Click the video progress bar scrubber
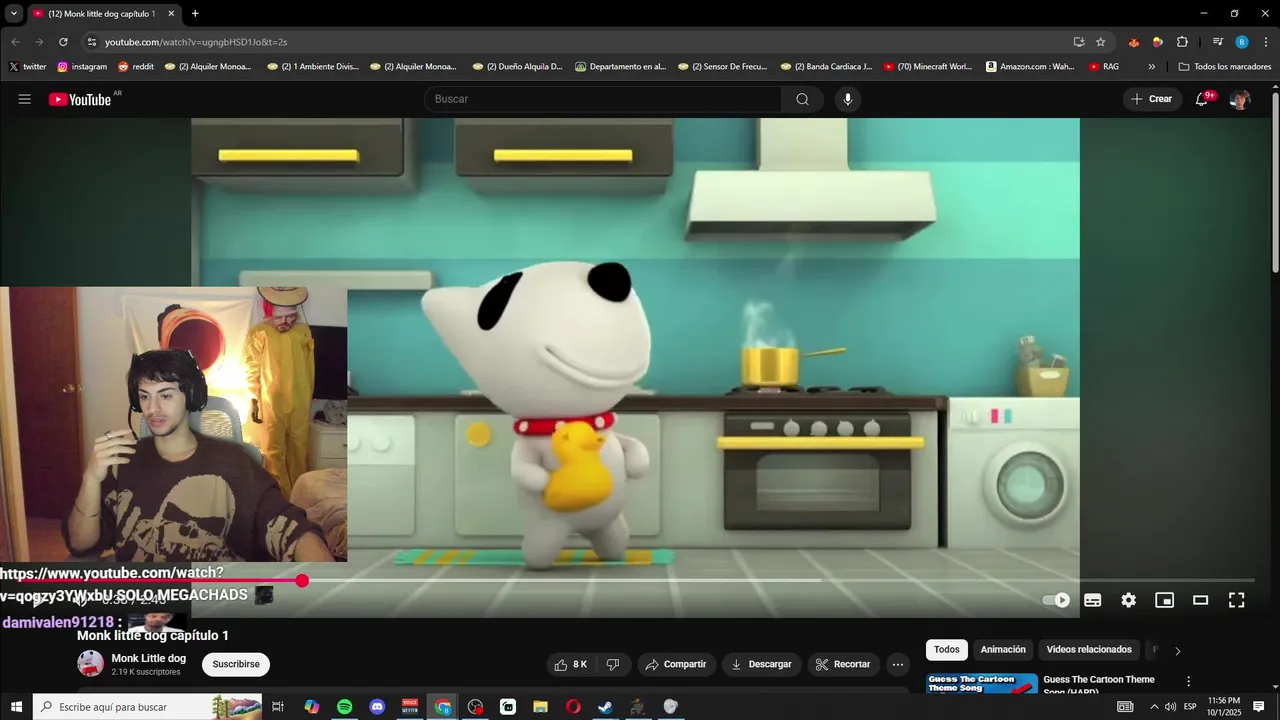Screen dimensions: 1280x720 tap(302, 580)
